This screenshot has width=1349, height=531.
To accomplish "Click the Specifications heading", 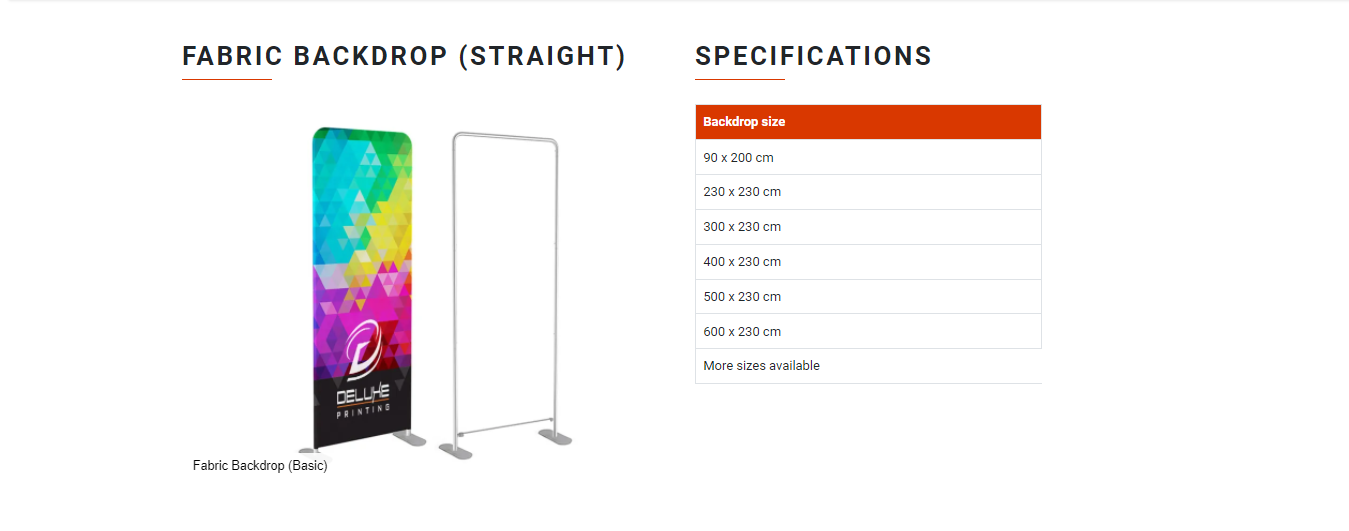I will 813,56.
